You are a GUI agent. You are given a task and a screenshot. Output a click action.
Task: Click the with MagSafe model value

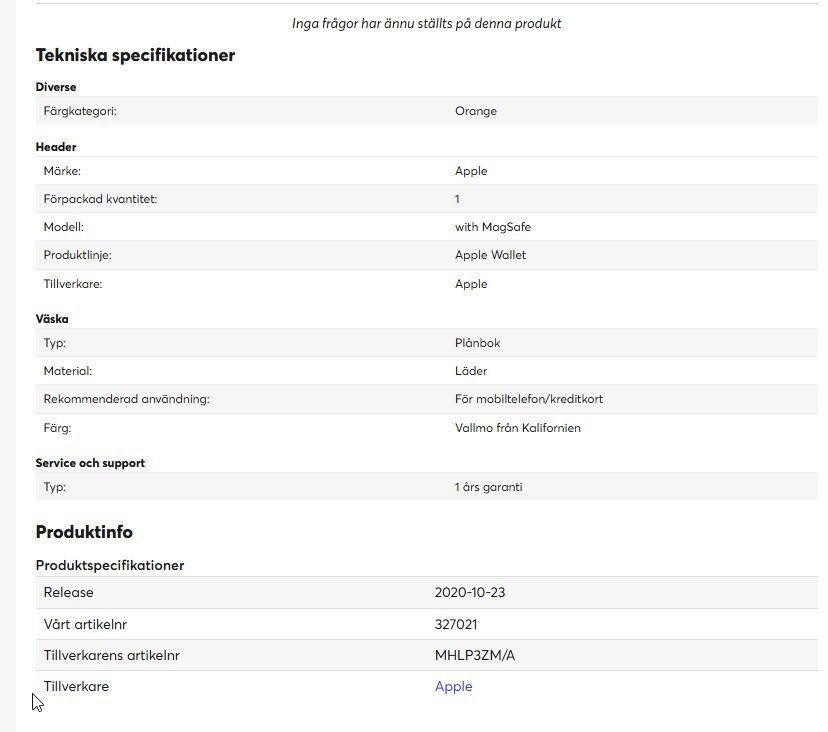(x=493, y=227)
